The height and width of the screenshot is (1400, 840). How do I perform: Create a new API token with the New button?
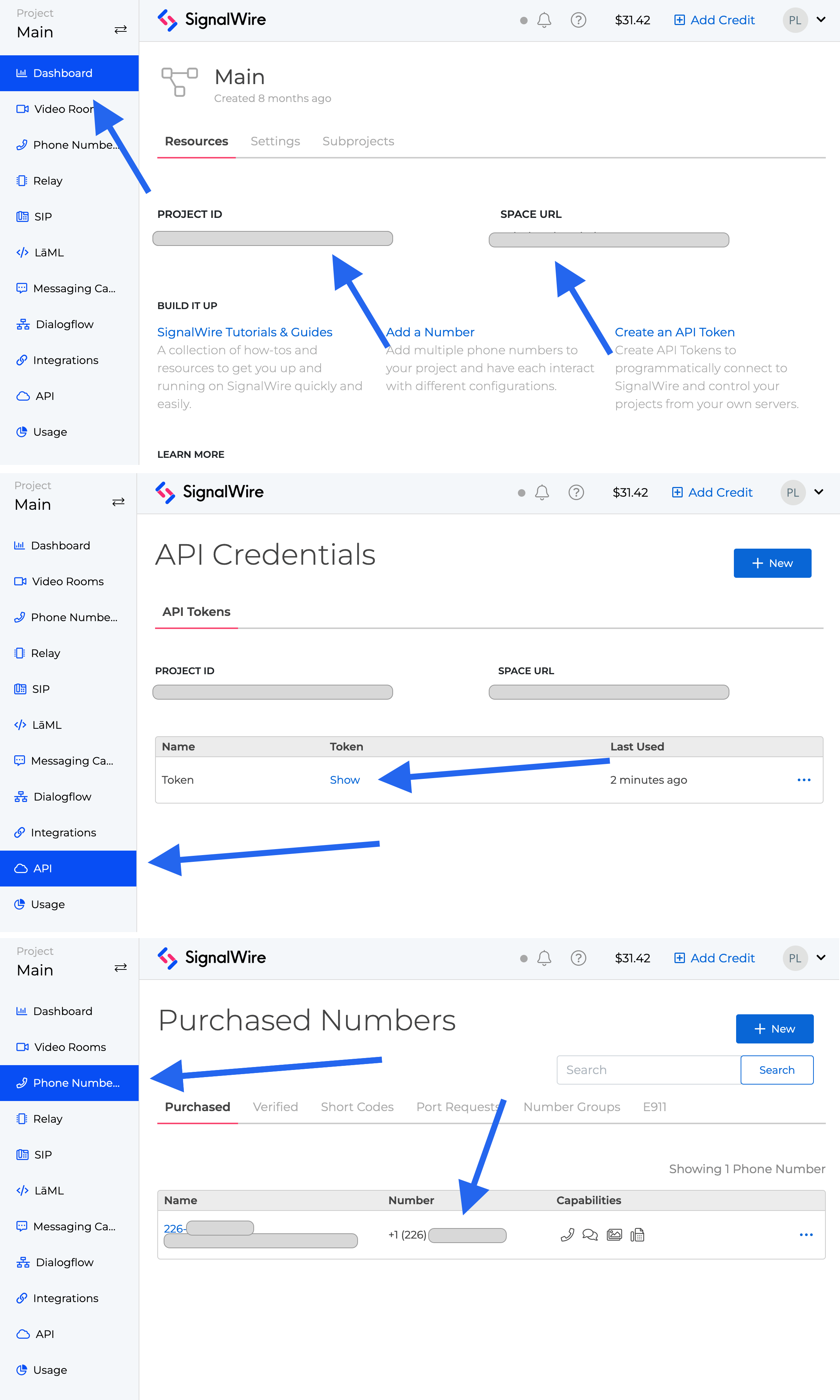click(772, 563)
